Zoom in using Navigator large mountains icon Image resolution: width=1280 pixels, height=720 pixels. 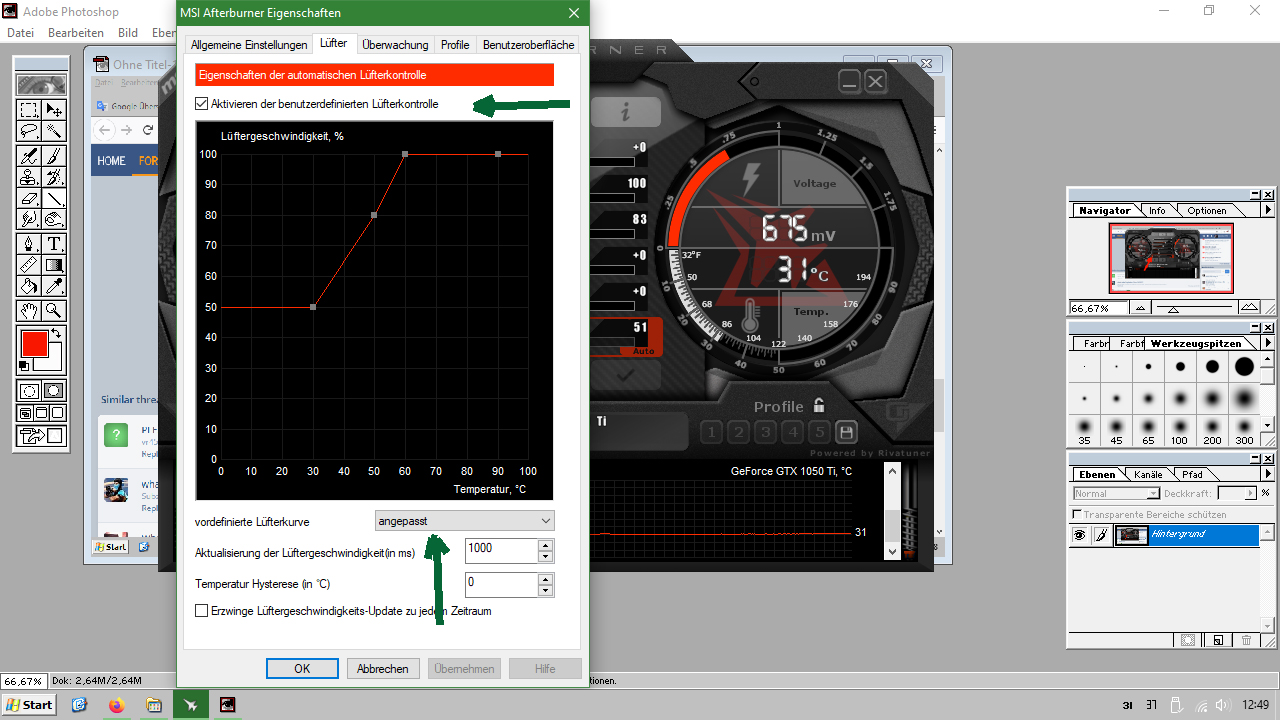[x=1249, y=307]
